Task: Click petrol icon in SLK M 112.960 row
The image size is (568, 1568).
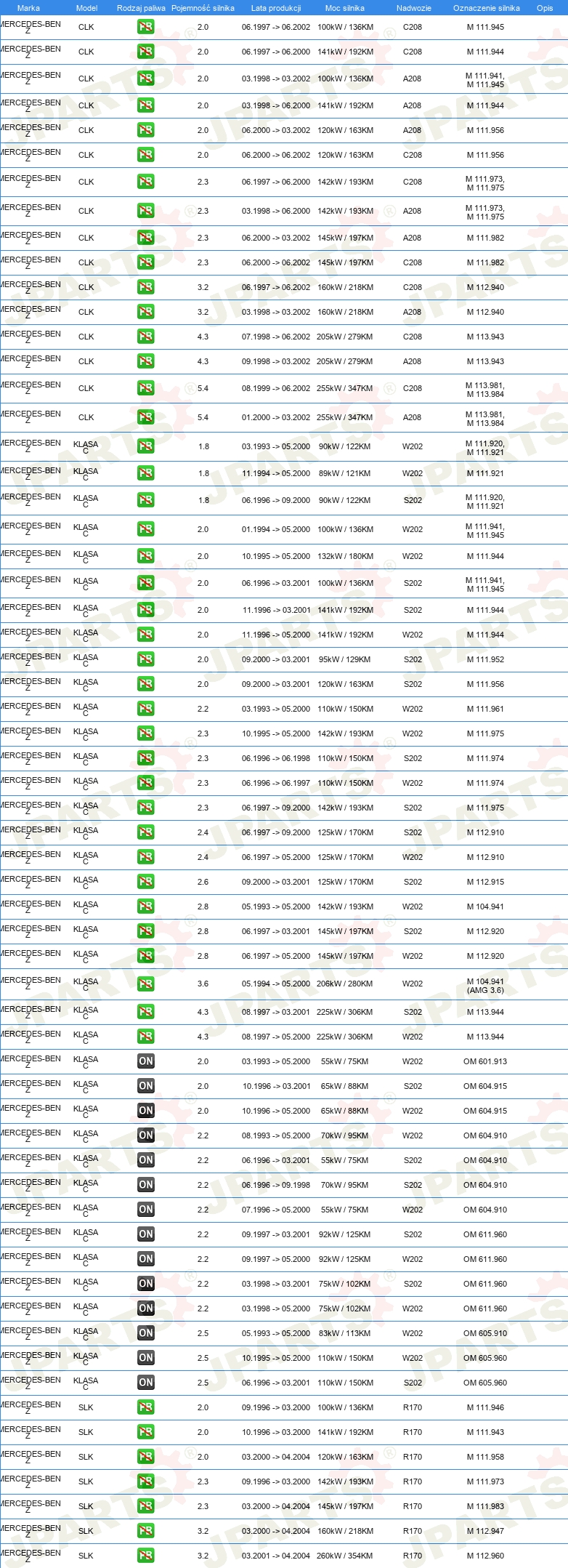Action: [146, 1556]
